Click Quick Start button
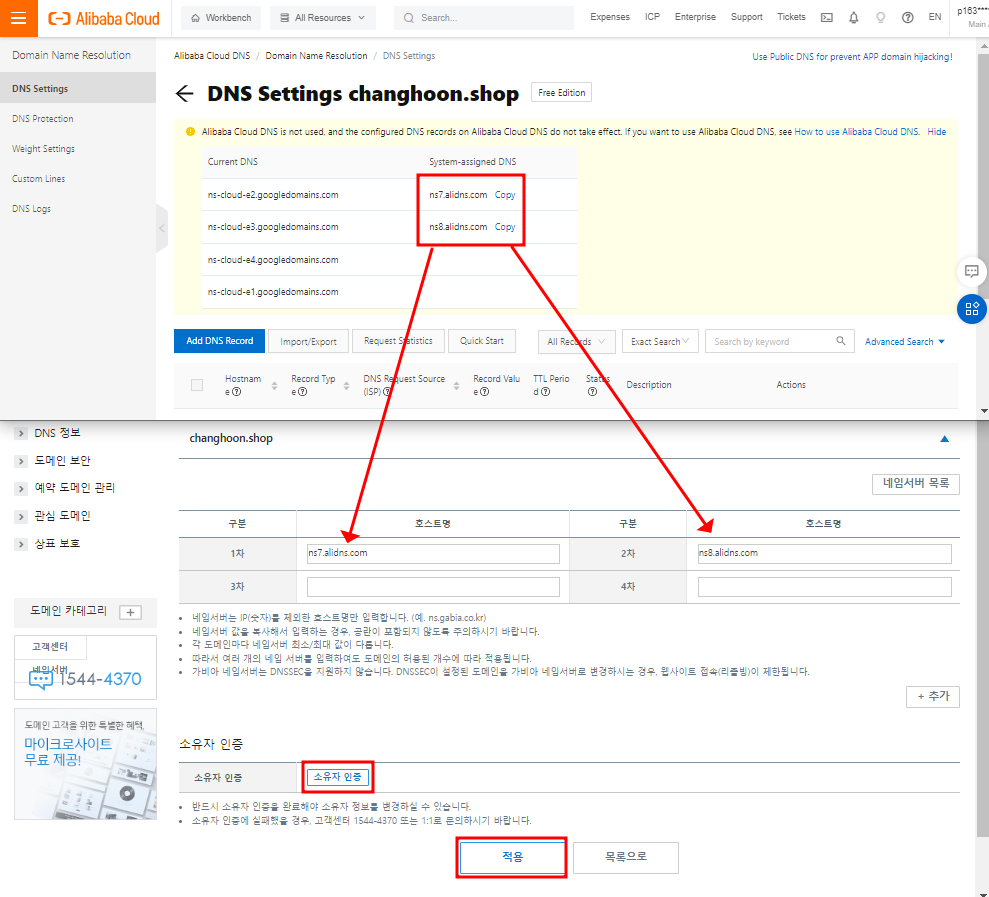The image size is (989, 897). coord(482,341)
